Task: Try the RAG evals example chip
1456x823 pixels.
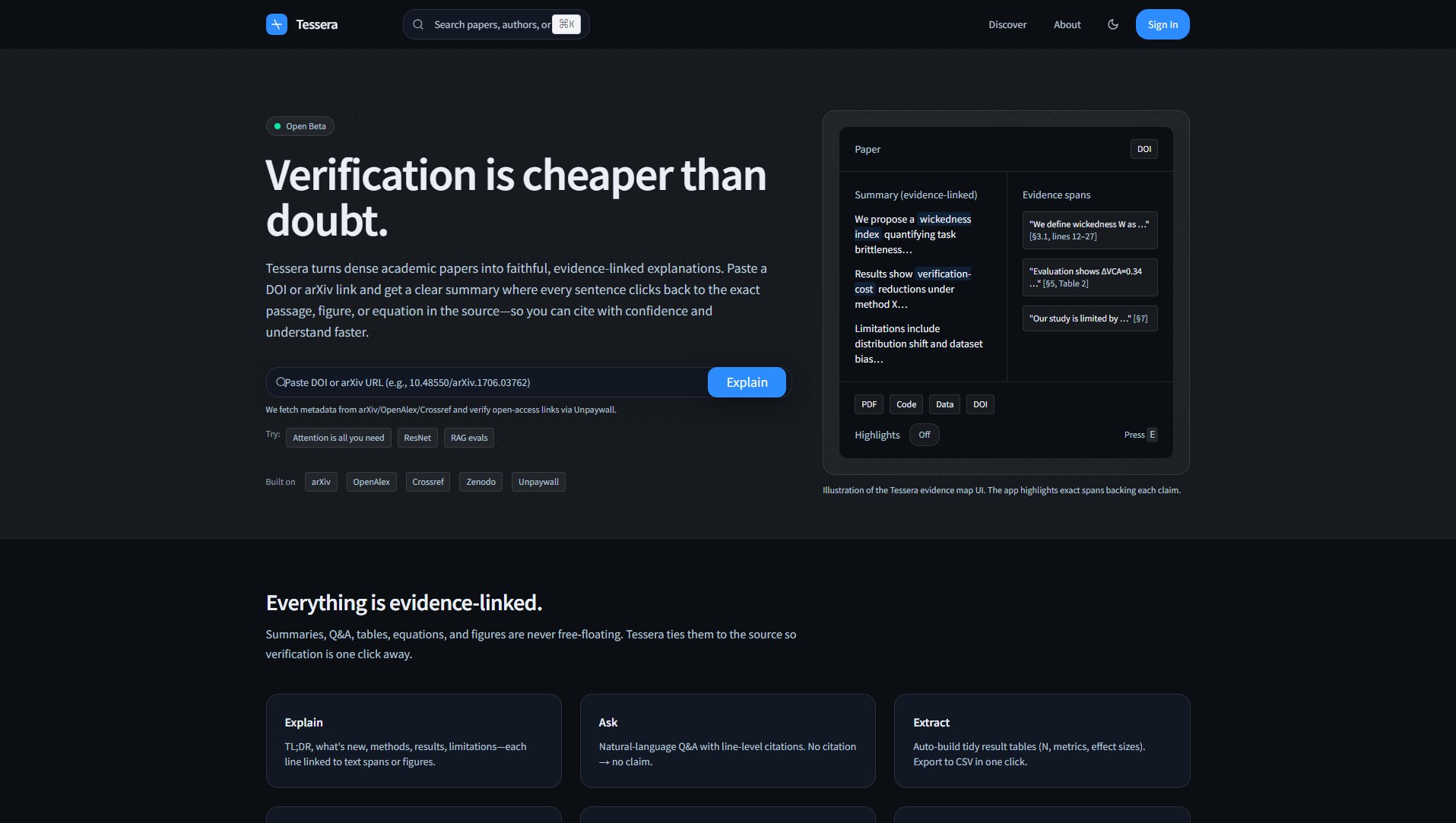Action: (x=469, y=438)
